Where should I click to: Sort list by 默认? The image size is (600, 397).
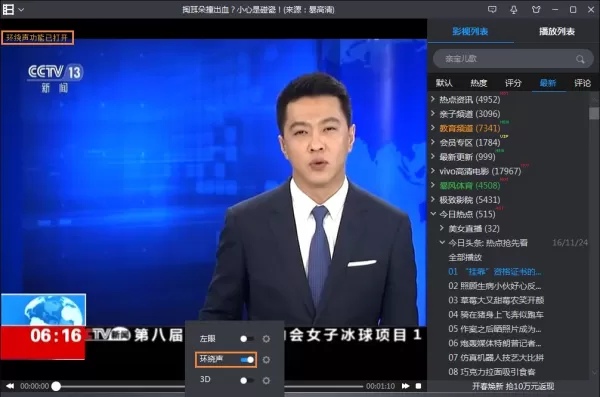pyautogui.click(x=444, y=83)
